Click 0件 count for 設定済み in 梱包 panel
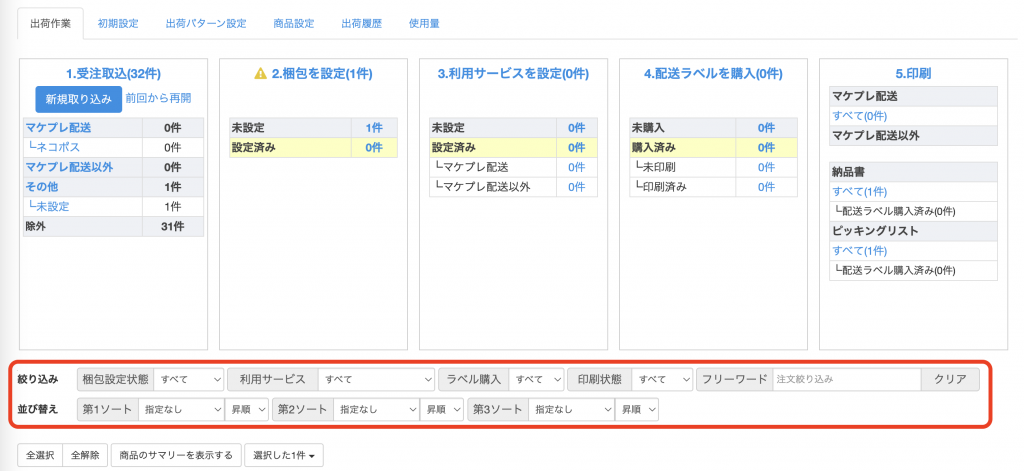This screenshot has width=1024, height=471. [374, 148]
